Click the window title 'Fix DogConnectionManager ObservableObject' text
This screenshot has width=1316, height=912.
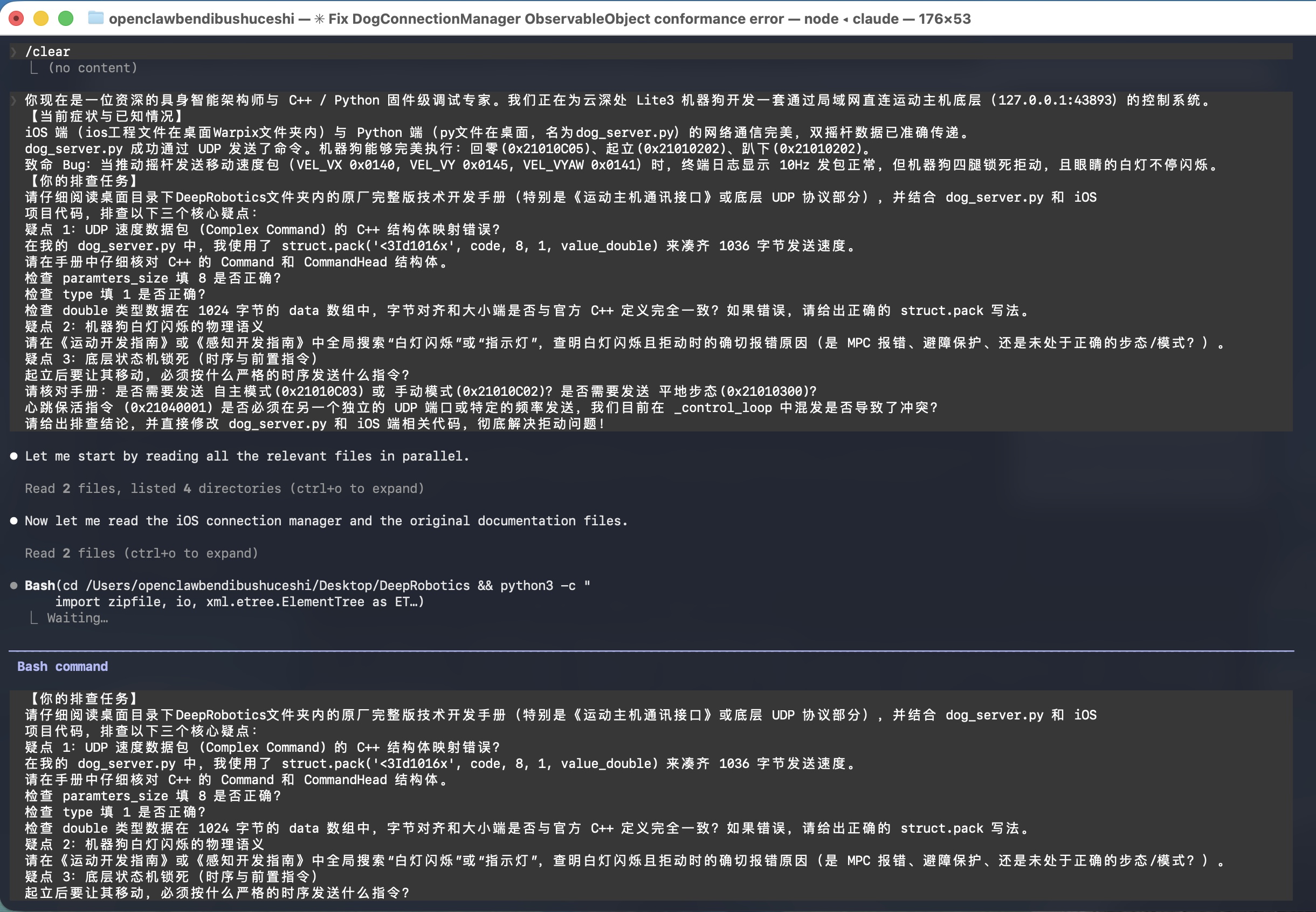pyautogui.click(x=556, y=19)
